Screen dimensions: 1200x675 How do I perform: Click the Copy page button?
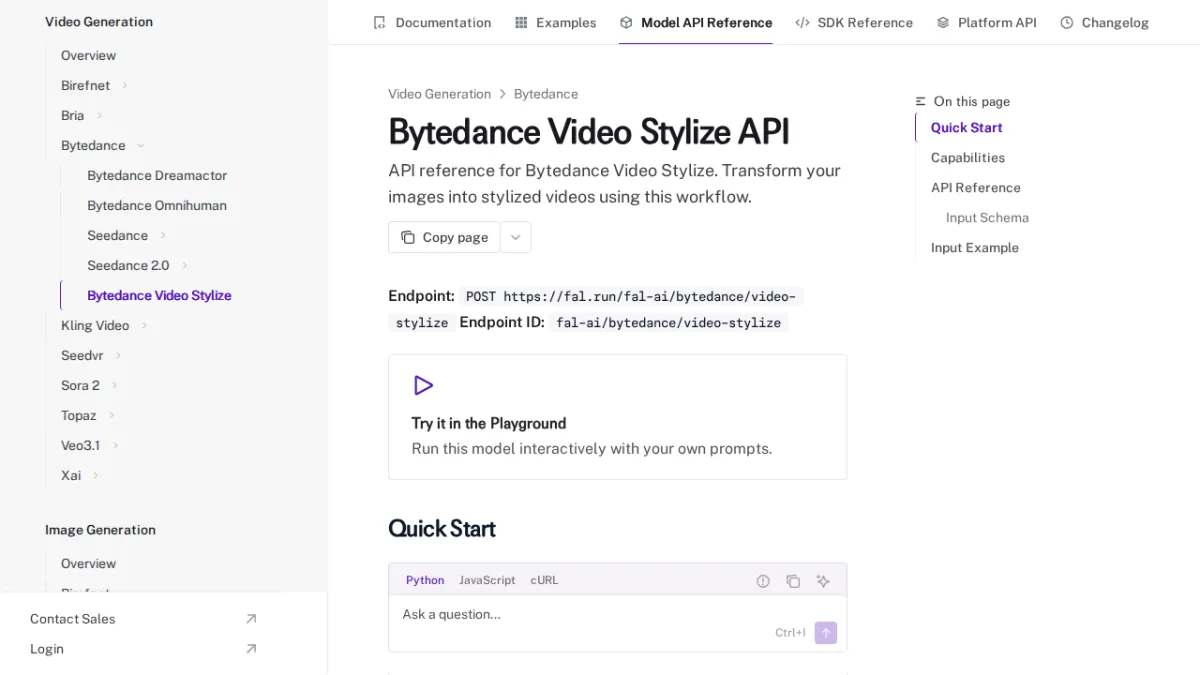[444, 237]
